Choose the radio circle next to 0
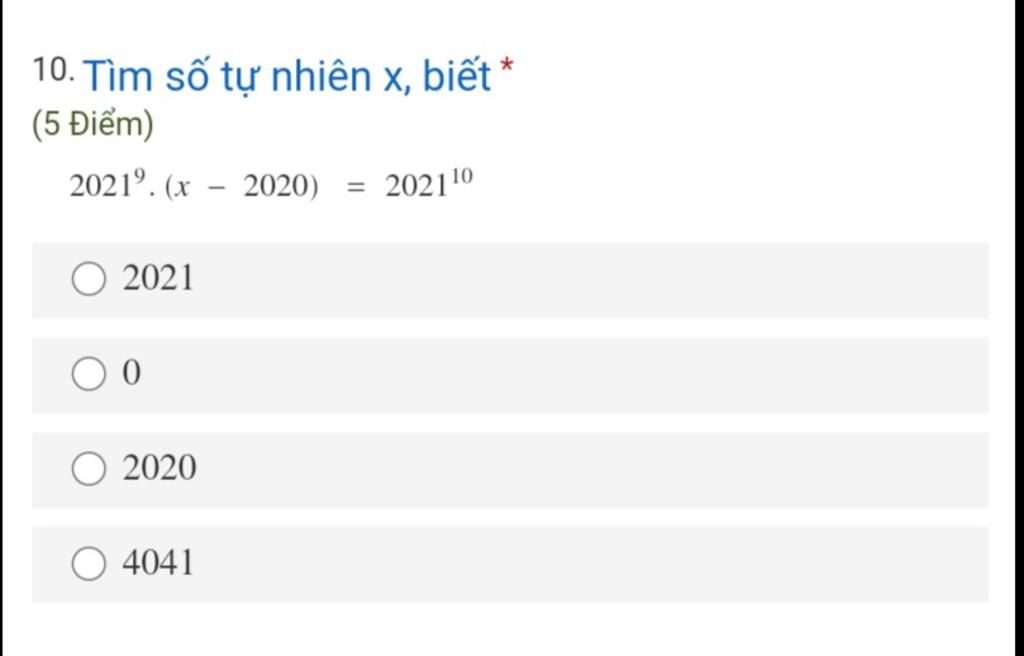1024x656 pixels. 89,374
